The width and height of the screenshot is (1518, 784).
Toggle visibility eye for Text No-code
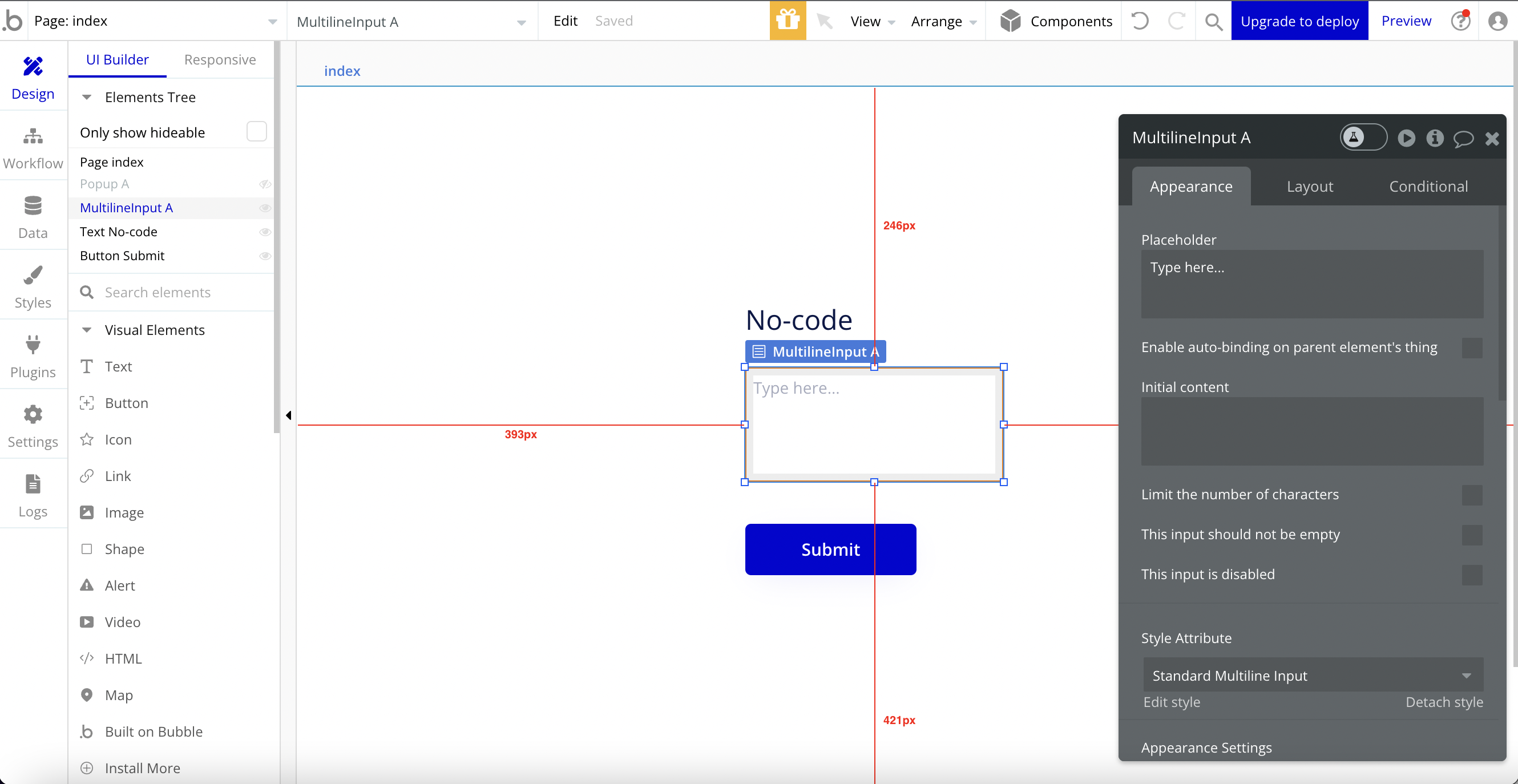[265, 232]
